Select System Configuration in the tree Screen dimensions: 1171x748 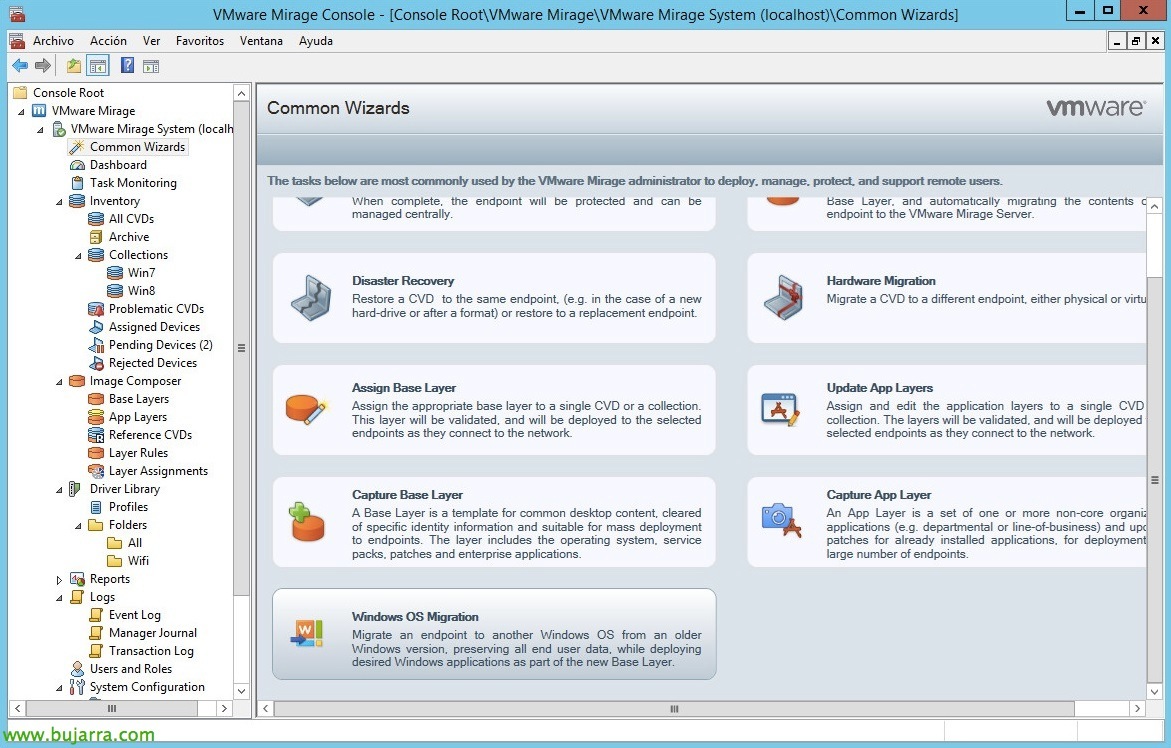pyautogui.click(x=147, y=687)
